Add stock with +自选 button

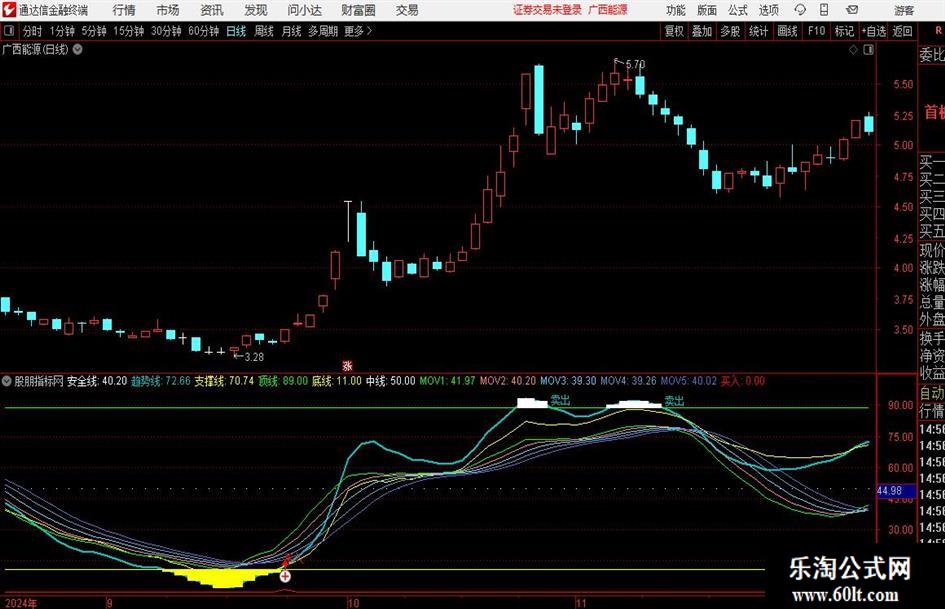point(873,31)
